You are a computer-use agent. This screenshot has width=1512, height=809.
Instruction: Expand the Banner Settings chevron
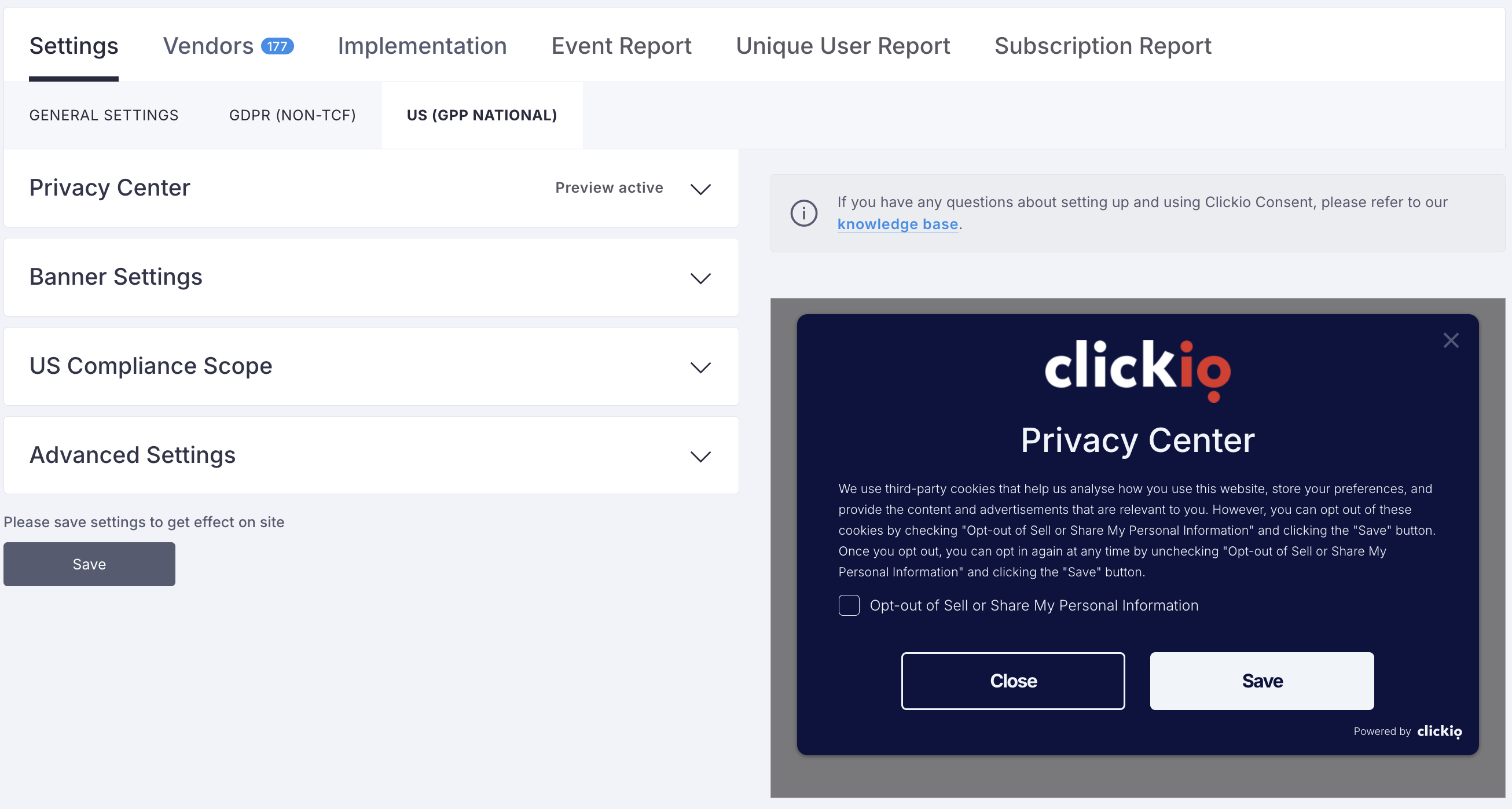(x=700, y=278)
